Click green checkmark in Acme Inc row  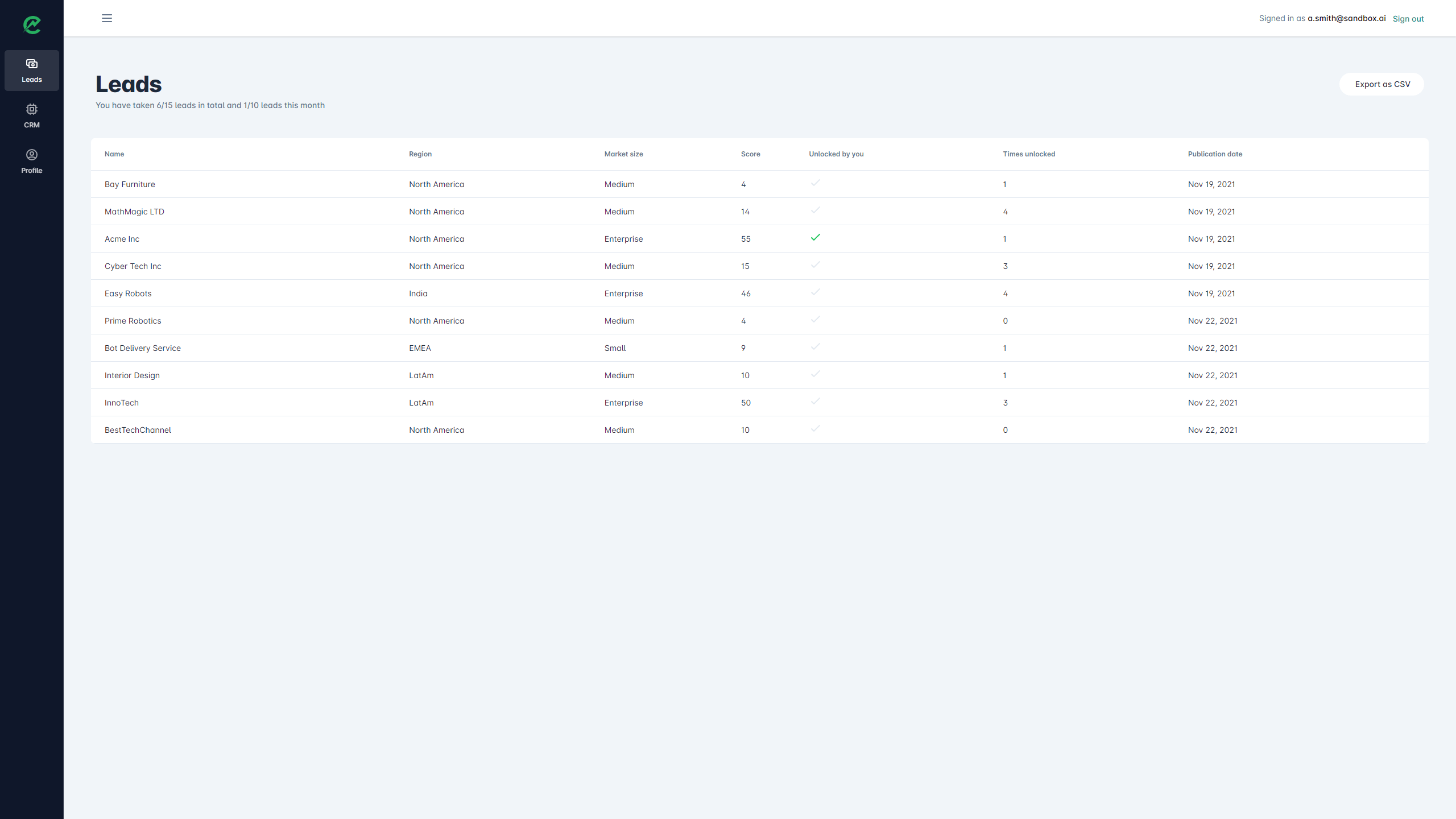(x=816, y=238)
